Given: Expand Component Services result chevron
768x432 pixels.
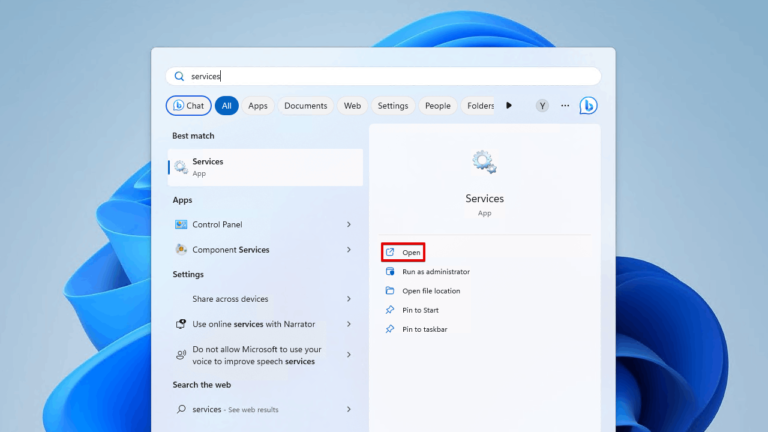Looking at the screenshot, I should pos(349,250).
